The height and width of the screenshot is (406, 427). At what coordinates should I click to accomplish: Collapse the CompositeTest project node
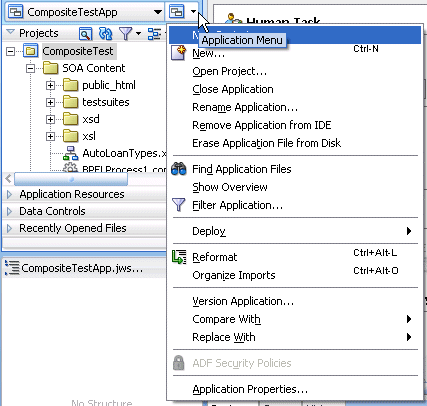11,51
